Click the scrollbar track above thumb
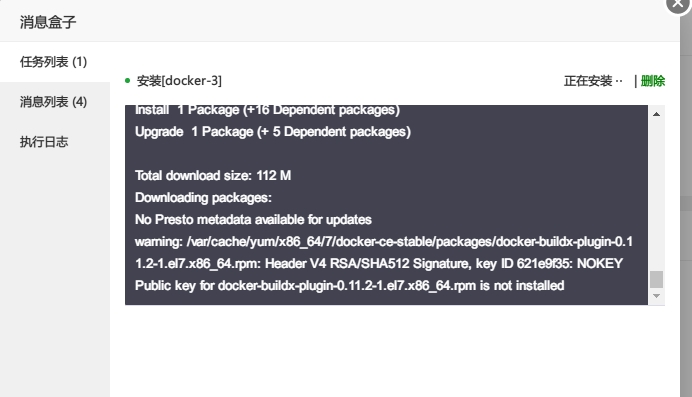 pyautogui.click(x=656, y=194)
